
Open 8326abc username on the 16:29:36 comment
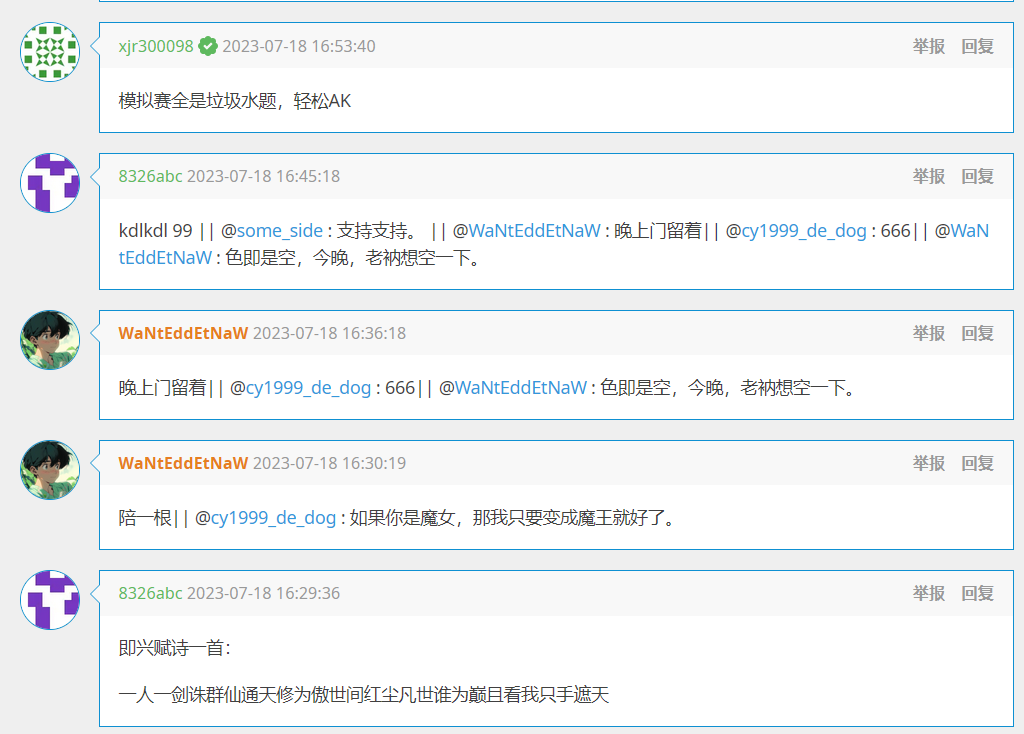coord(150,593)
